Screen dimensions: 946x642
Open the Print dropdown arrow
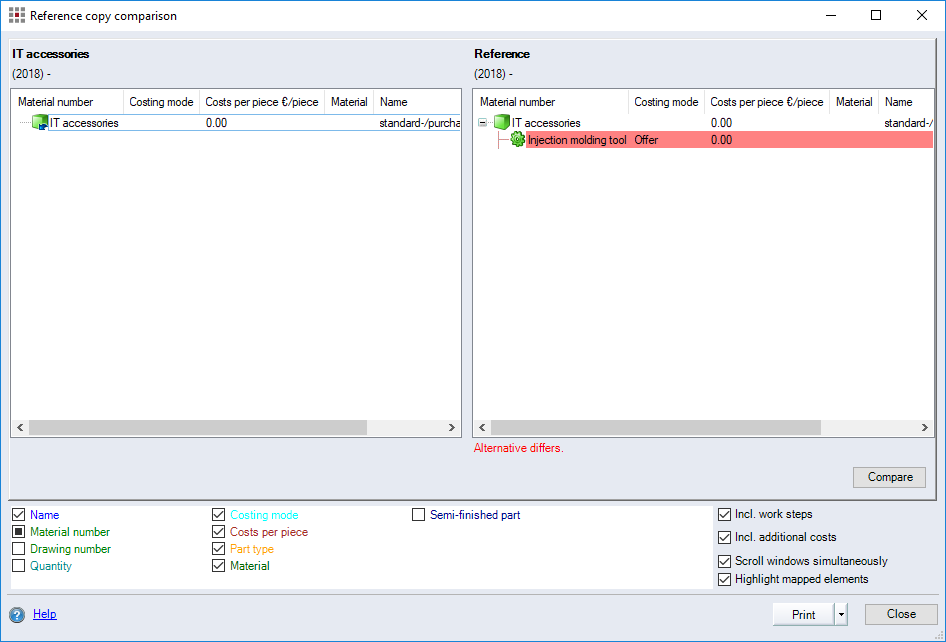(x=841, y=614)
